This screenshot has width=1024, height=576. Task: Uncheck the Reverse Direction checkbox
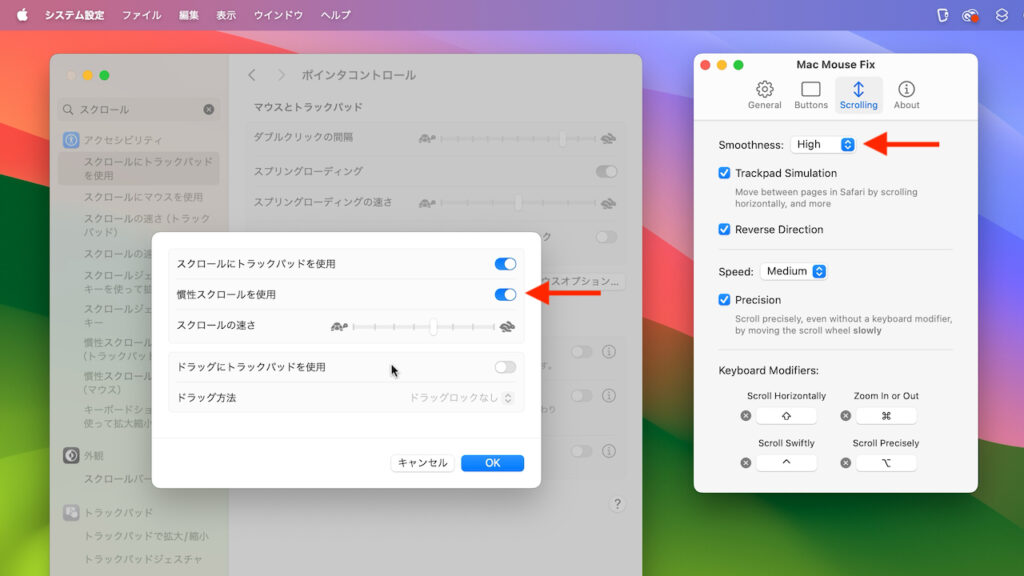click(722, 229)
